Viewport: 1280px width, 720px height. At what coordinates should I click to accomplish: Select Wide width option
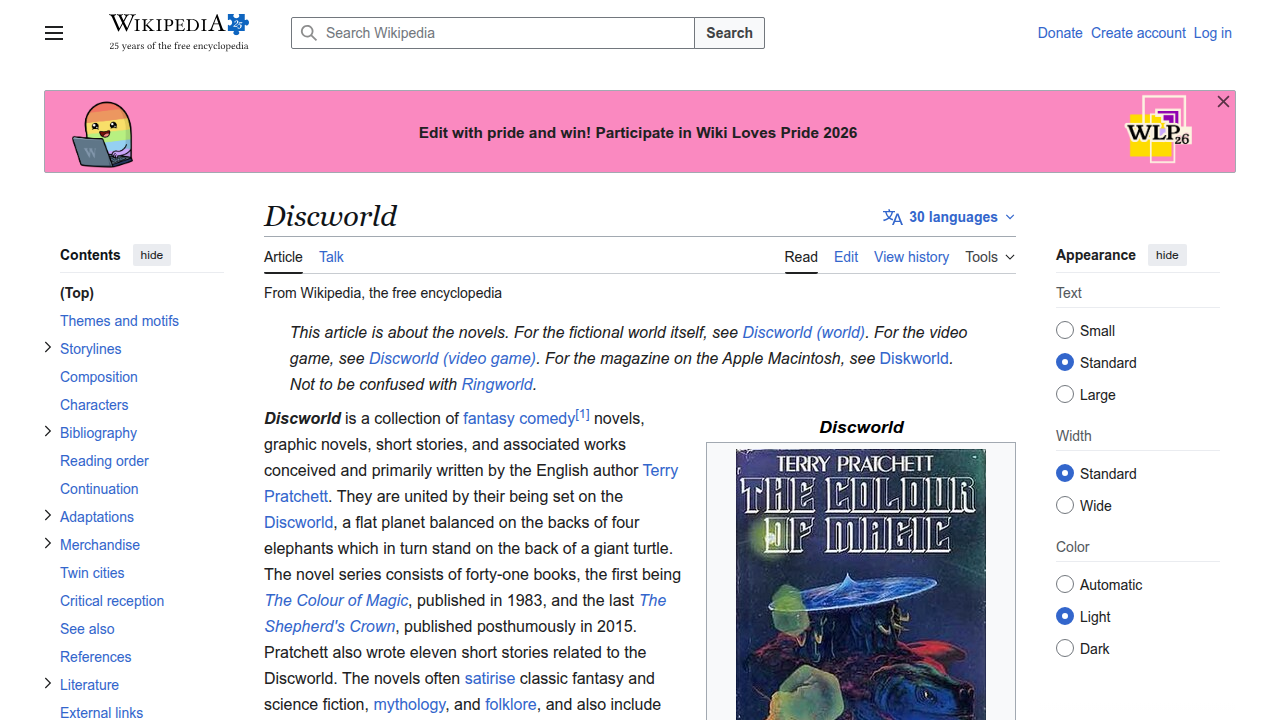(x=1065, y=505)
